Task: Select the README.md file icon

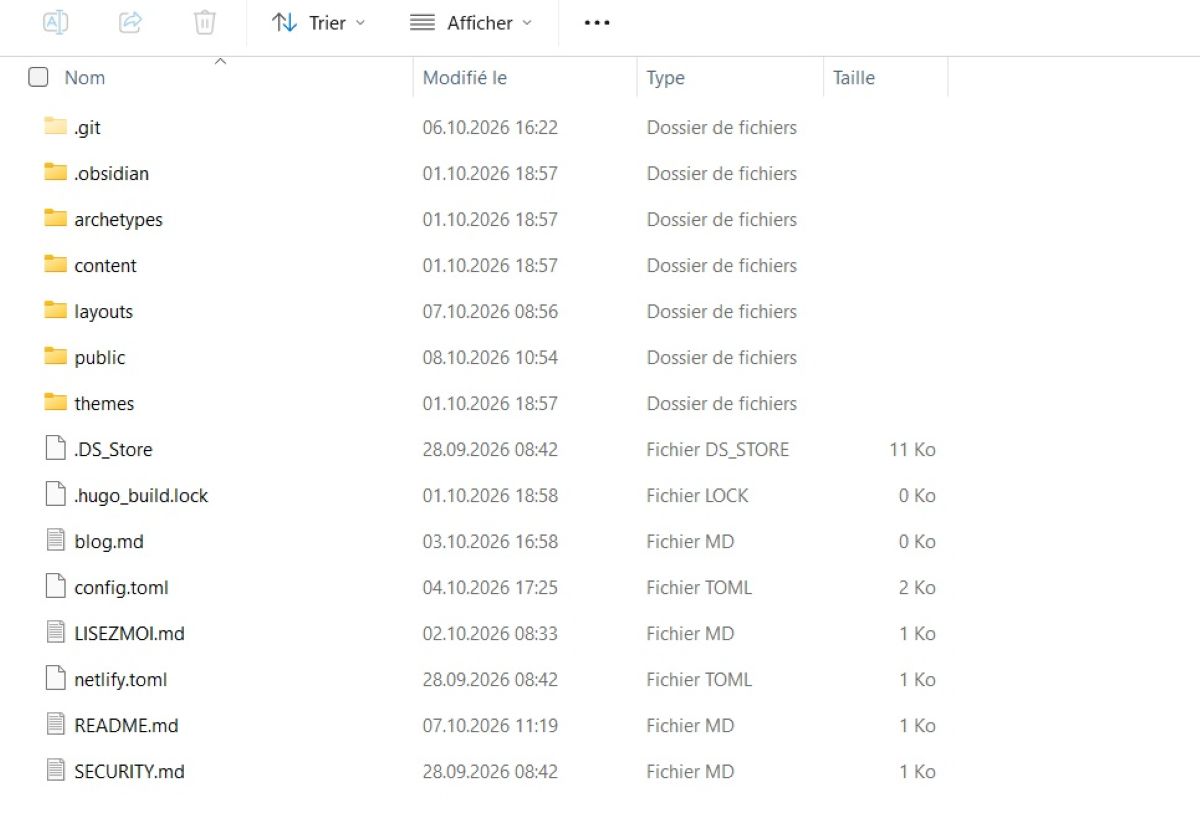Action: pos(56,725)
